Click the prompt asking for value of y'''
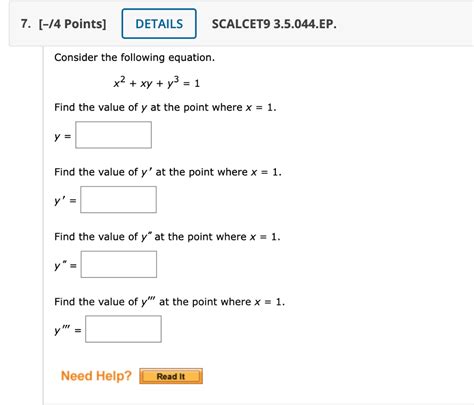This screenshot has height=405, width=474. (x=169, y=302)
